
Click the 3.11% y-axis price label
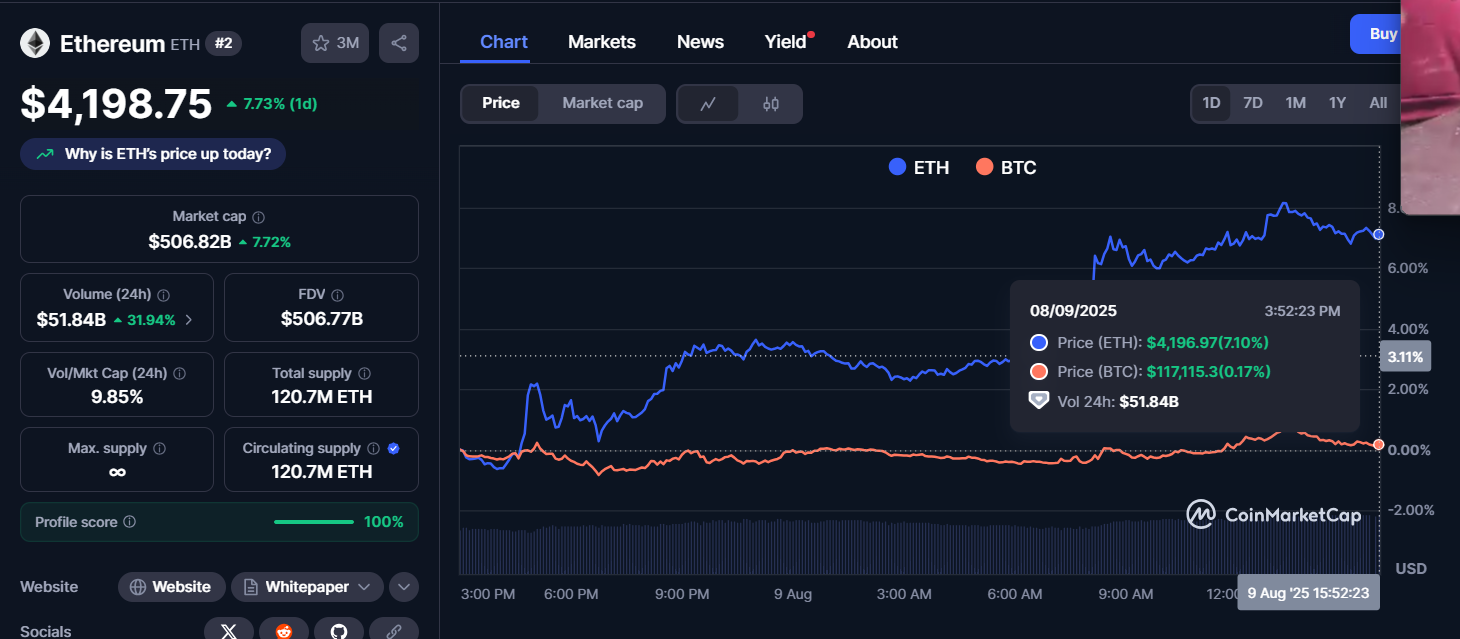tap(1406, 357)
